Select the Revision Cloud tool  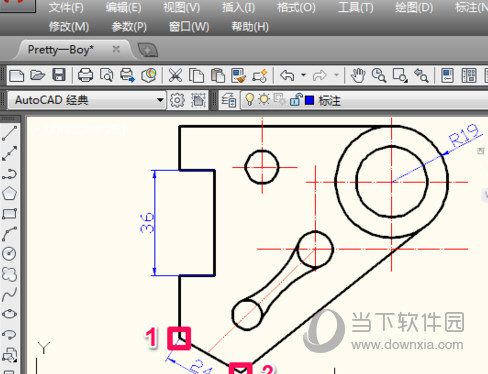(x=9, y=274)
